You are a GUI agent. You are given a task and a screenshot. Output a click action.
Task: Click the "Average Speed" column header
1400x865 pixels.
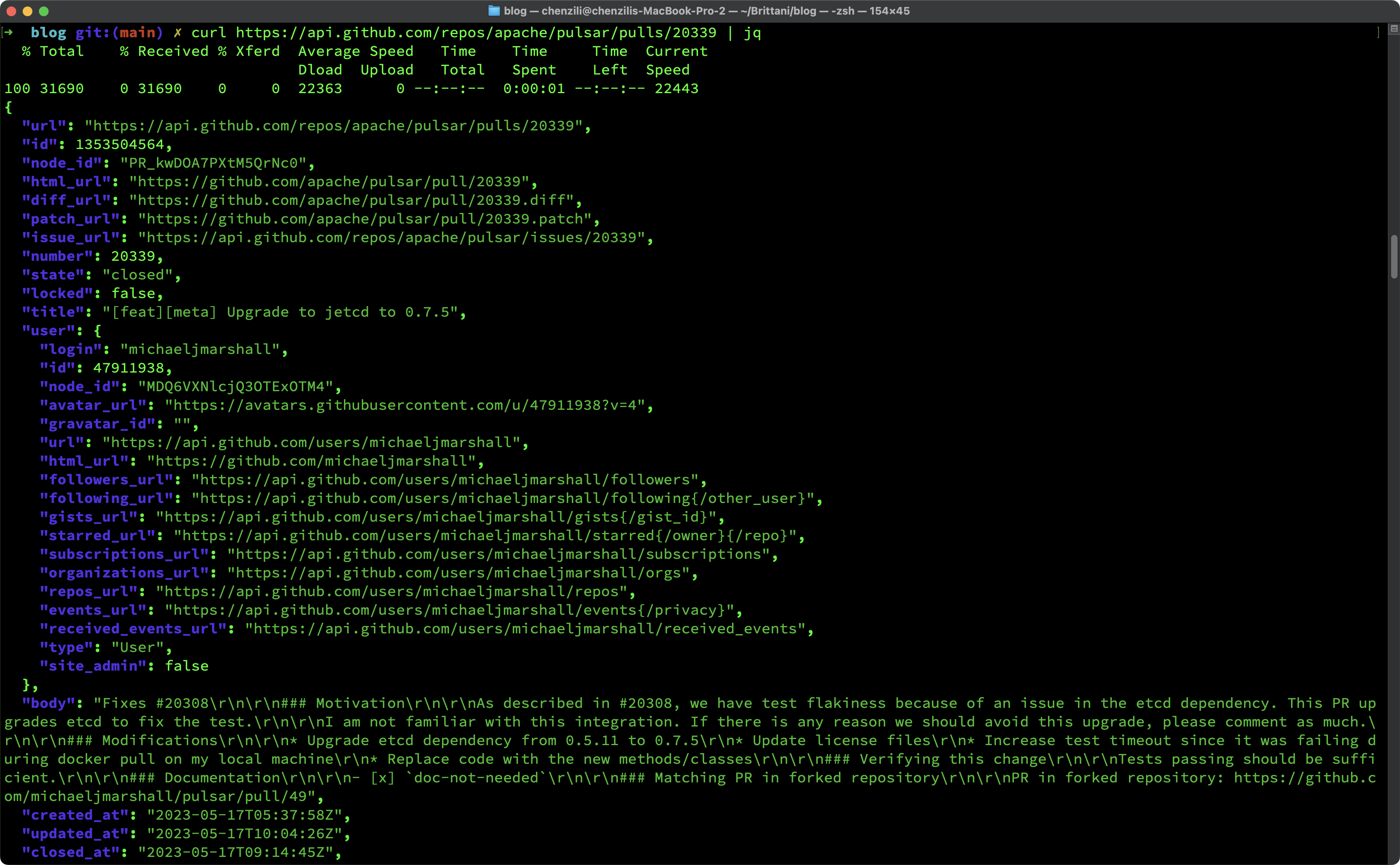pos(355,51)
